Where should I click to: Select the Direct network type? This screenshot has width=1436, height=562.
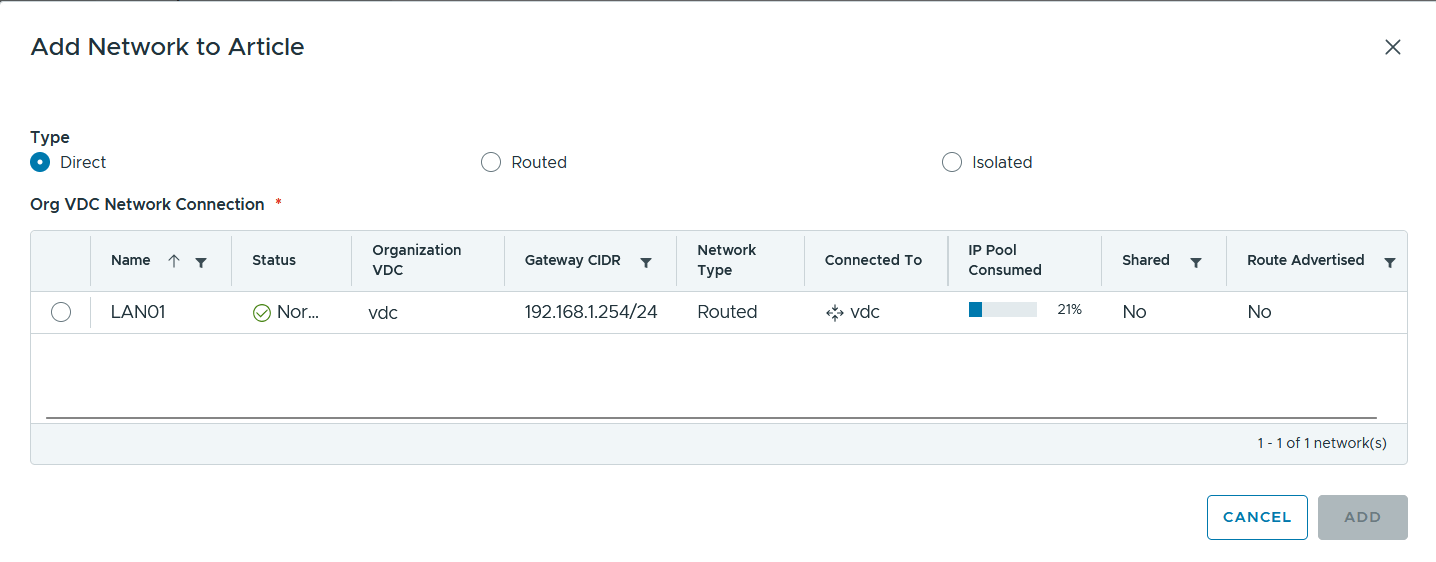(40, 162)
